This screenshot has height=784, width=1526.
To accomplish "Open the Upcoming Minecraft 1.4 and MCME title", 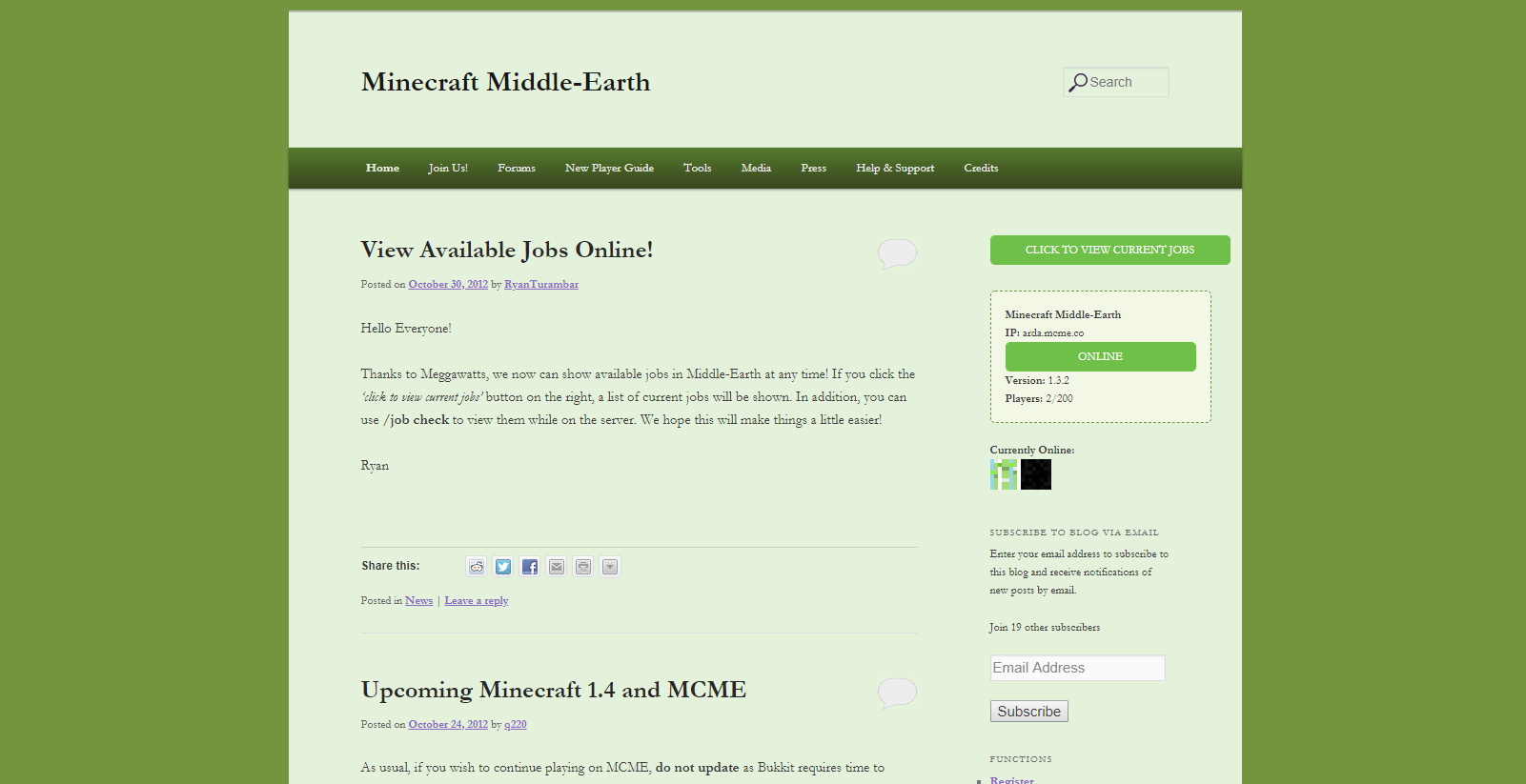I will point(554,690).
